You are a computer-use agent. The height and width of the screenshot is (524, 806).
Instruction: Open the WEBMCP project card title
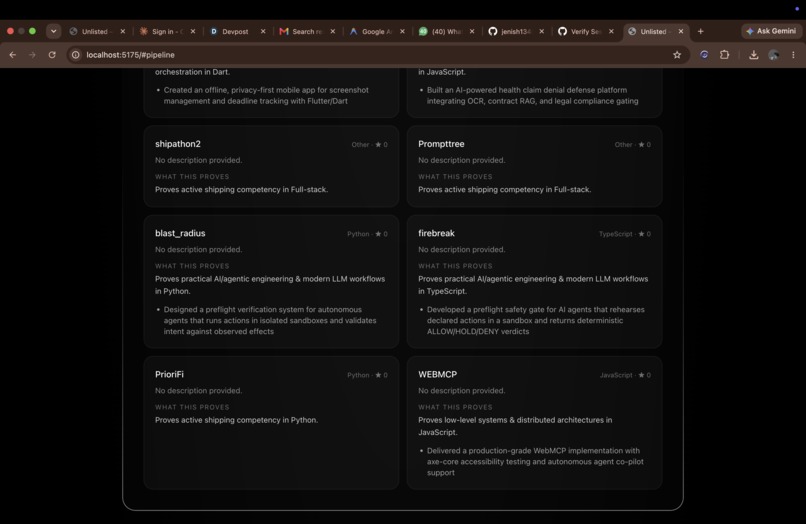[437, 374]
